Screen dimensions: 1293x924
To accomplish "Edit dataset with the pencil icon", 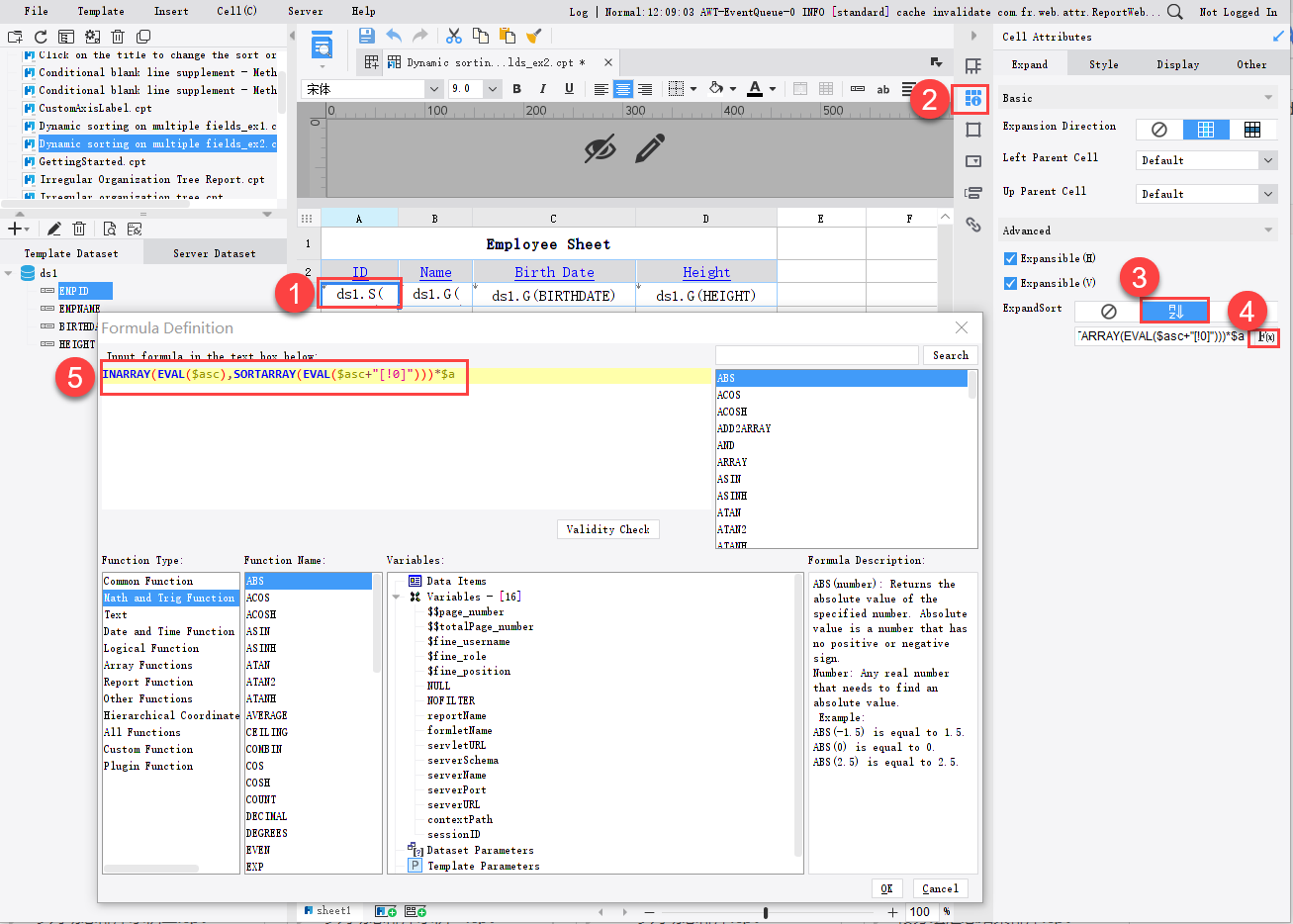I will click(x=54, y=229).
